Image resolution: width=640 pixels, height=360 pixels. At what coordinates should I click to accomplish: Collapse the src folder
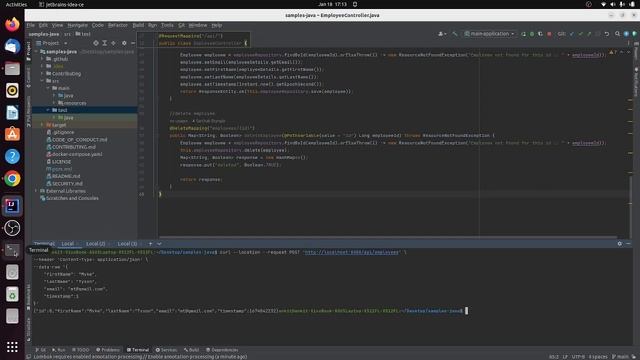[x=42, y=81]
